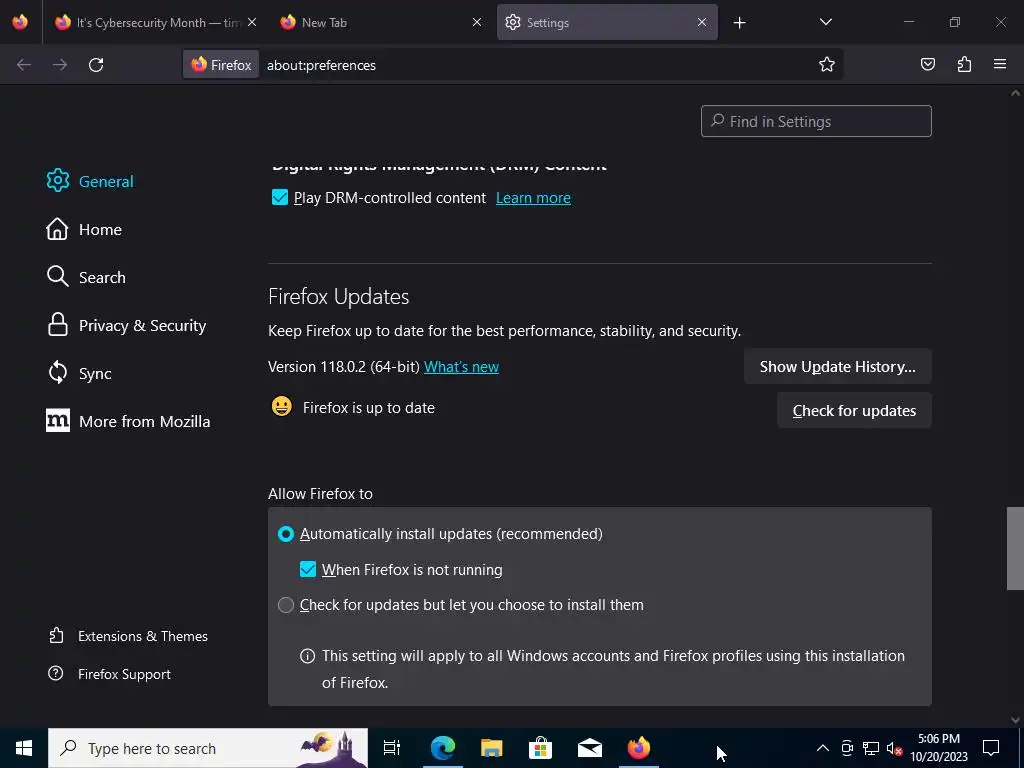
Task: Bookmark this page with the star
Action: click(827, 65)
